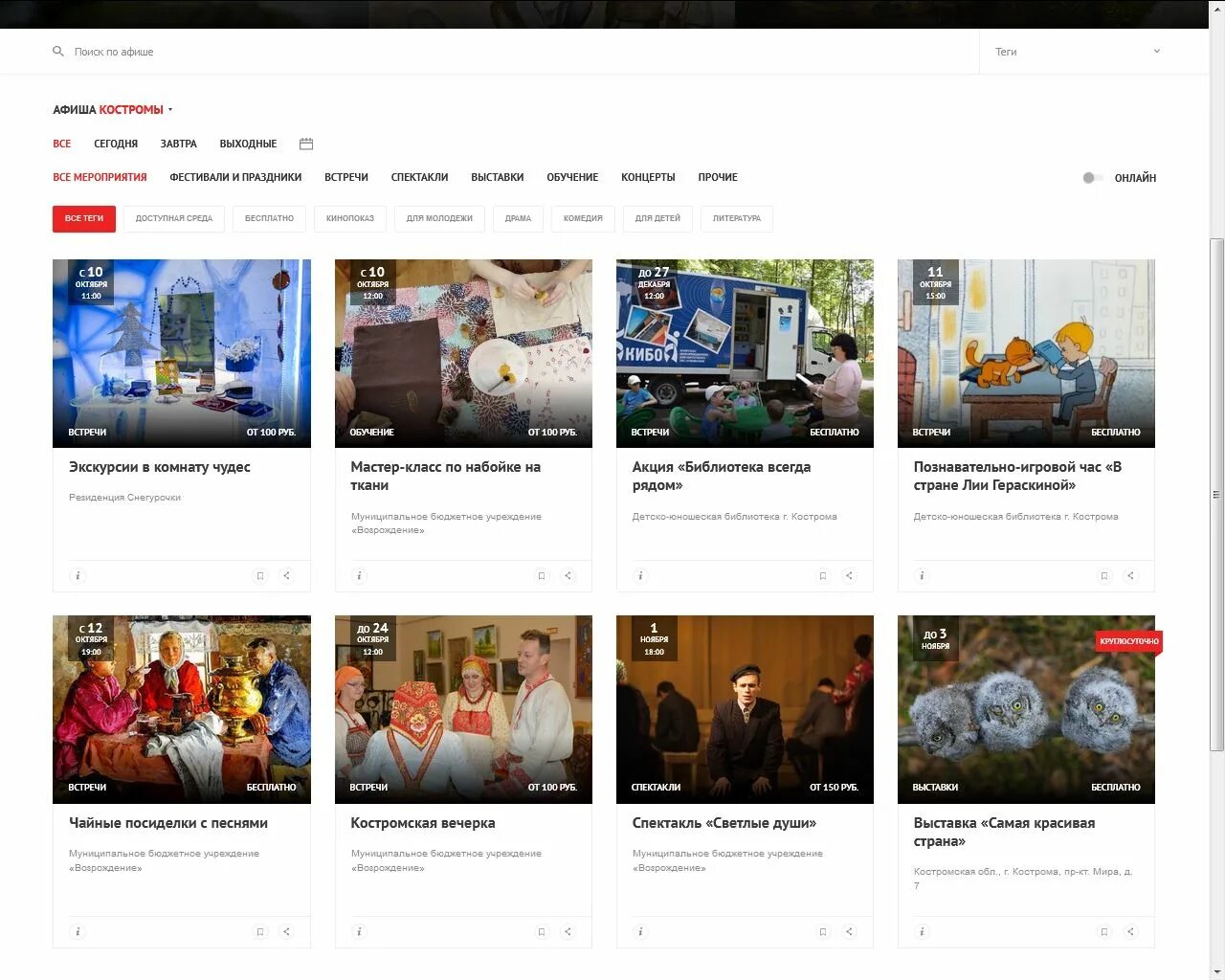
Task: Bookmark the Лии Гераскиной event
Action: point(1104,576)
